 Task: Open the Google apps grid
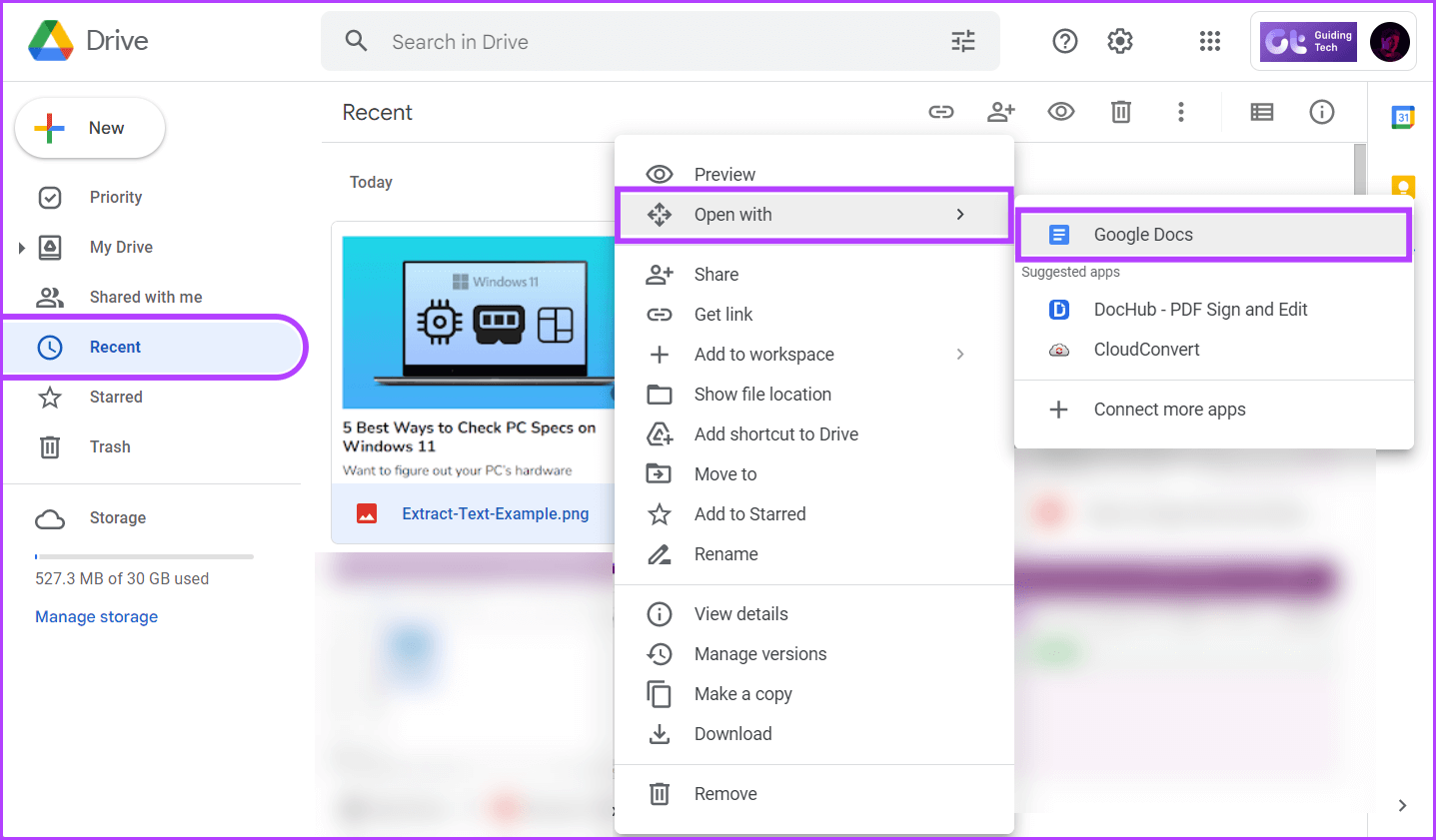click(x=1210, y=41)
